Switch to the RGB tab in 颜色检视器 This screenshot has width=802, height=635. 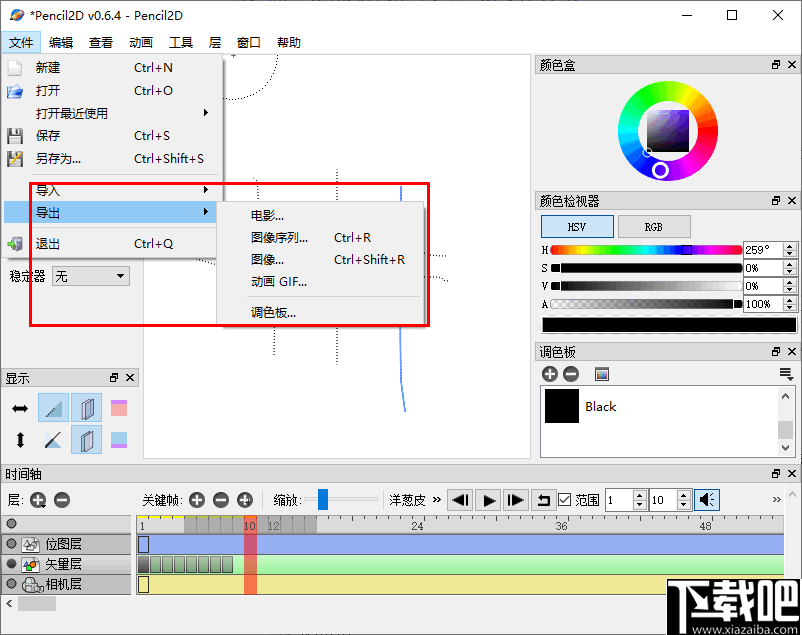(654, 226)
